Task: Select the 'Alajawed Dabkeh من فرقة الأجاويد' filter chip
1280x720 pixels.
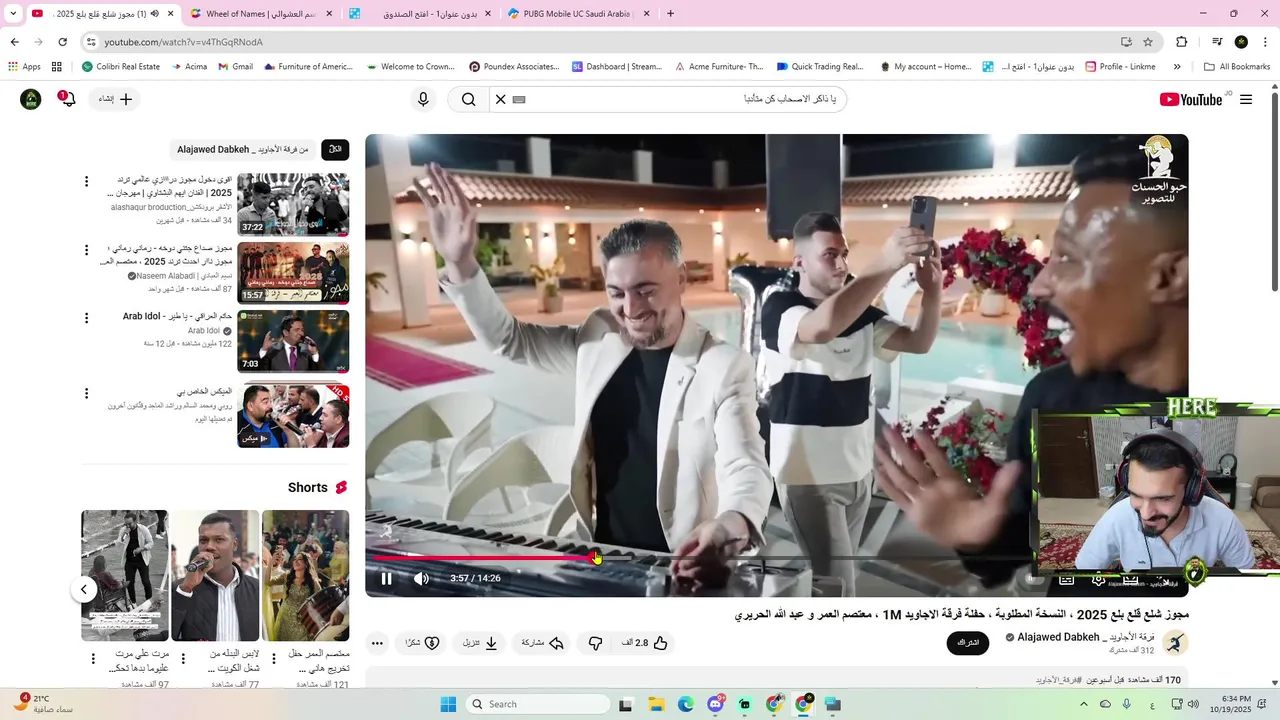Action: (243, 149)
